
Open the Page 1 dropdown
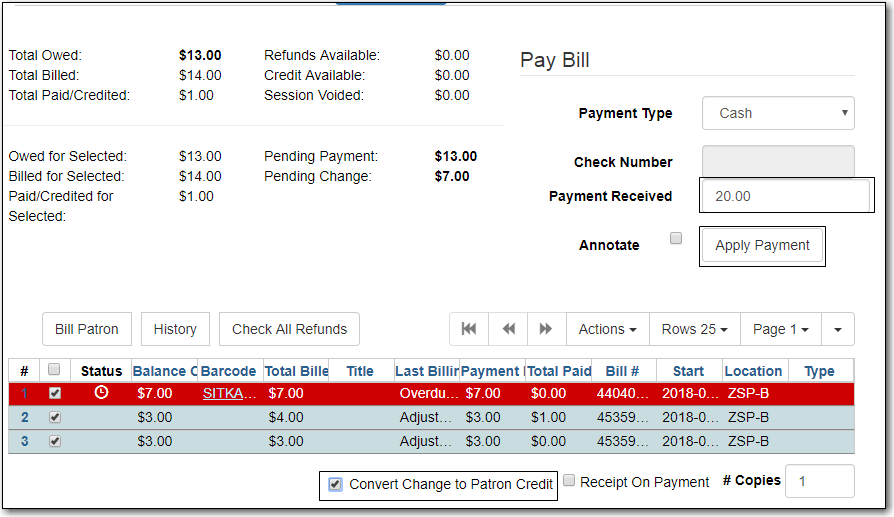pyautogui.click(x=781, y=329)
